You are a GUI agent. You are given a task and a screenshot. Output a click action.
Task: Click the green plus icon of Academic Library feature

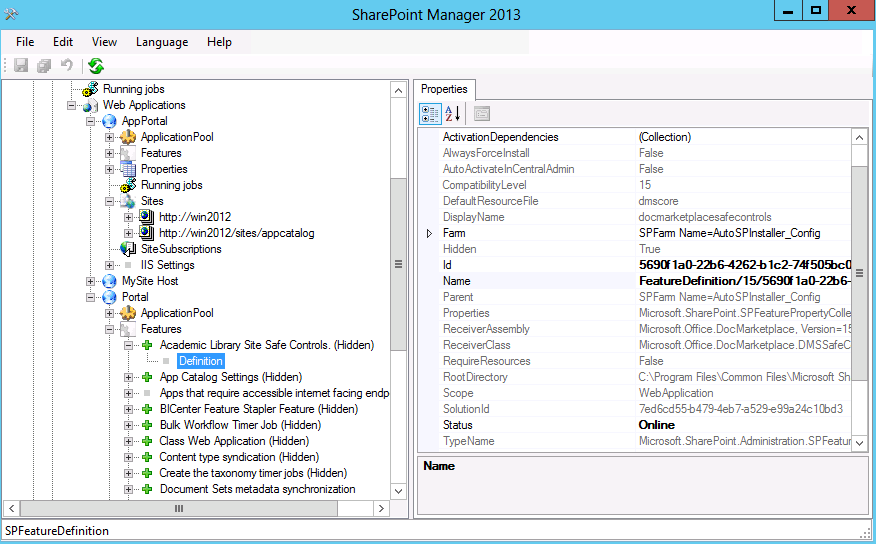click(147, 345)
